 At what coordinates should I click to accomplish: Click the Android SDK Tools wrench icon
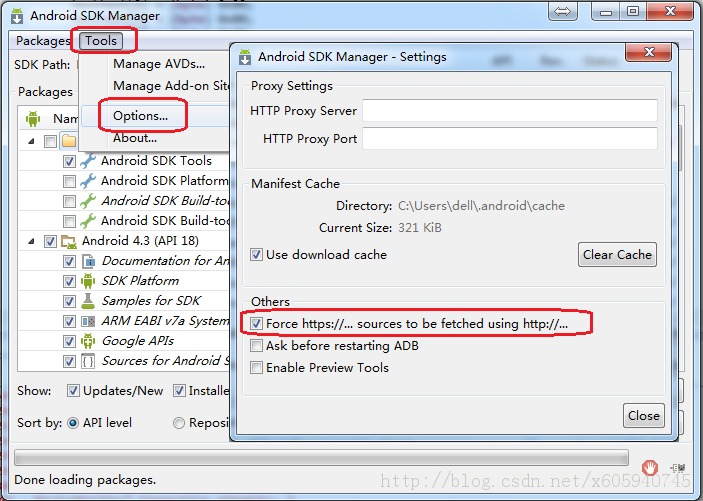[88, 161]
